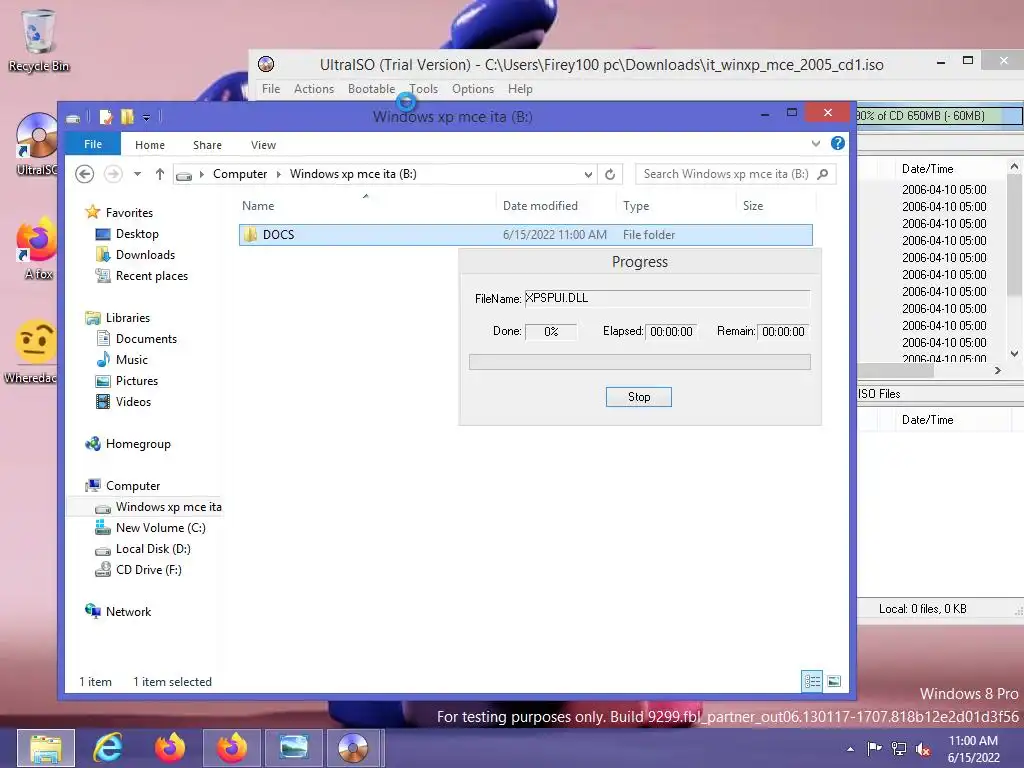Open the Wheredac emoji desktop icon
This screenshot has width=1024, height=768.
(x=31, y=352)
